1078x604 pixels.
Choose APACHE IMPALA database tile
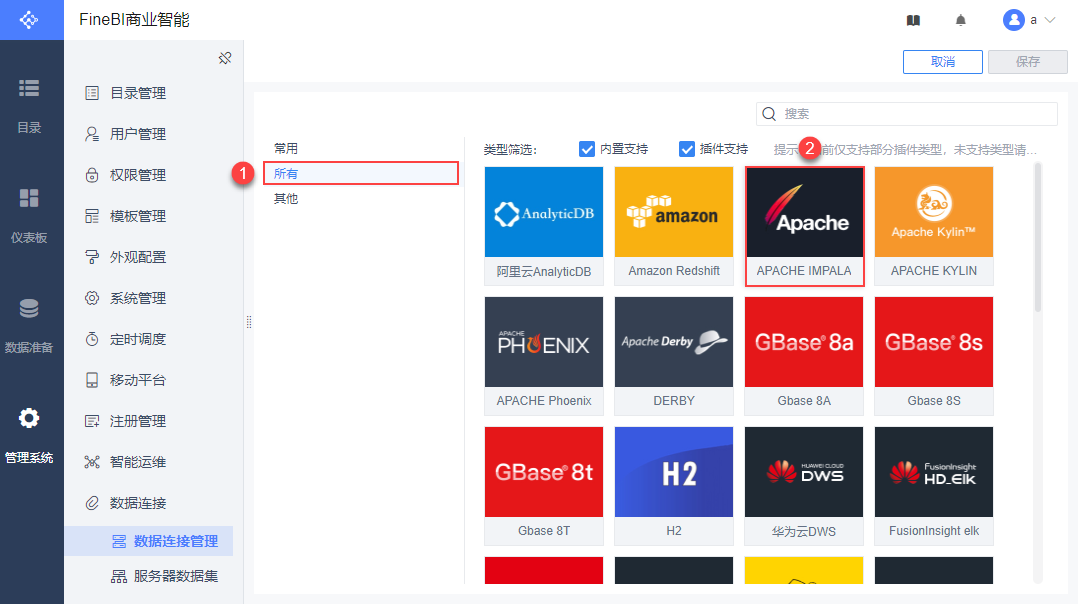coord(804,225)
